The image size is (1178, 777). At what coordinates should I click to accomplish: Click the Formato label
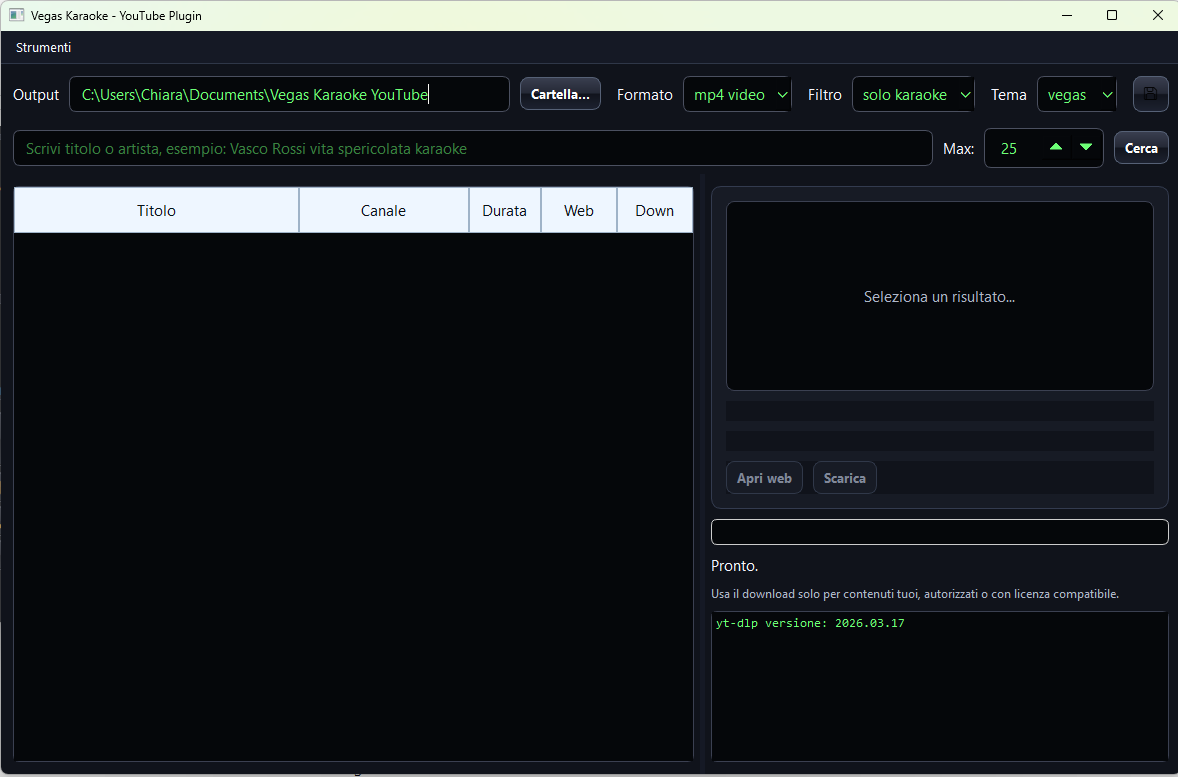[x=645, y=95]
